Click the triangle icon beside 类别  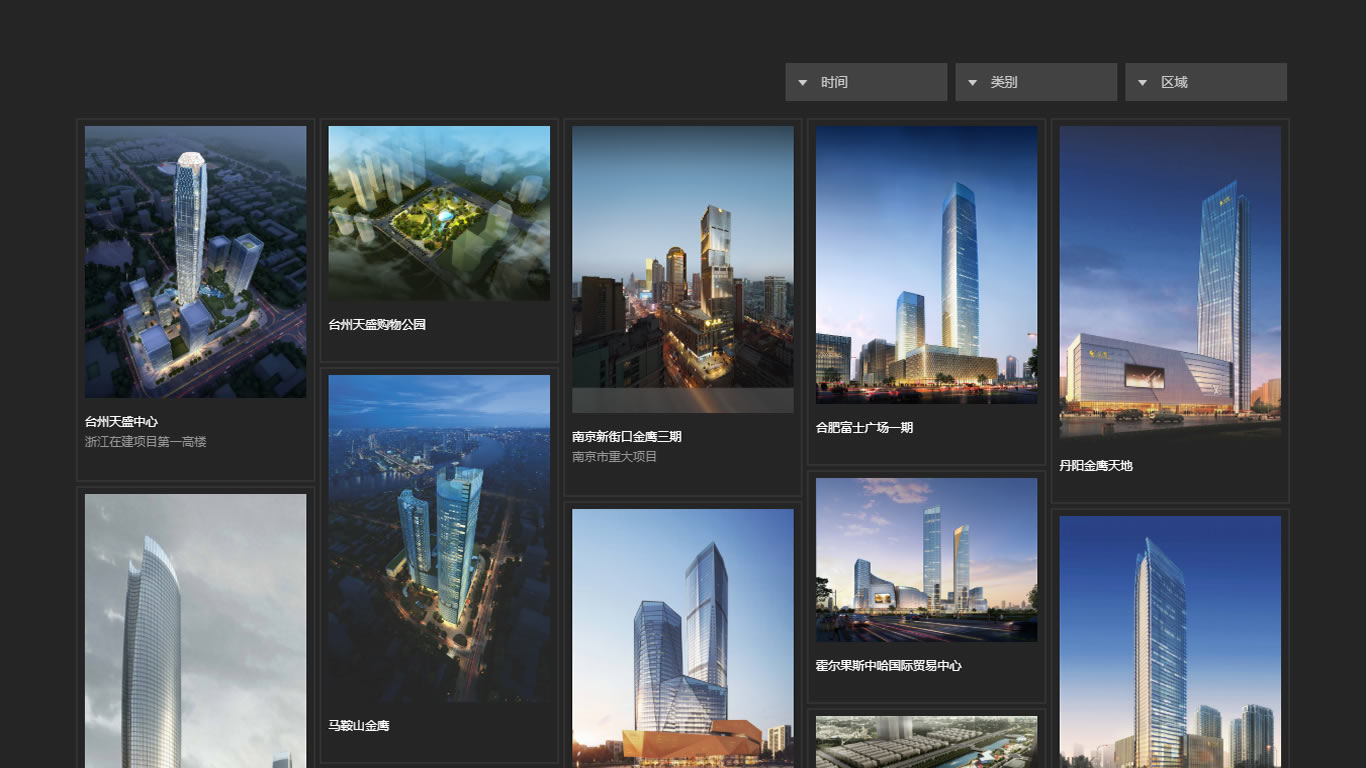(972, 83)
